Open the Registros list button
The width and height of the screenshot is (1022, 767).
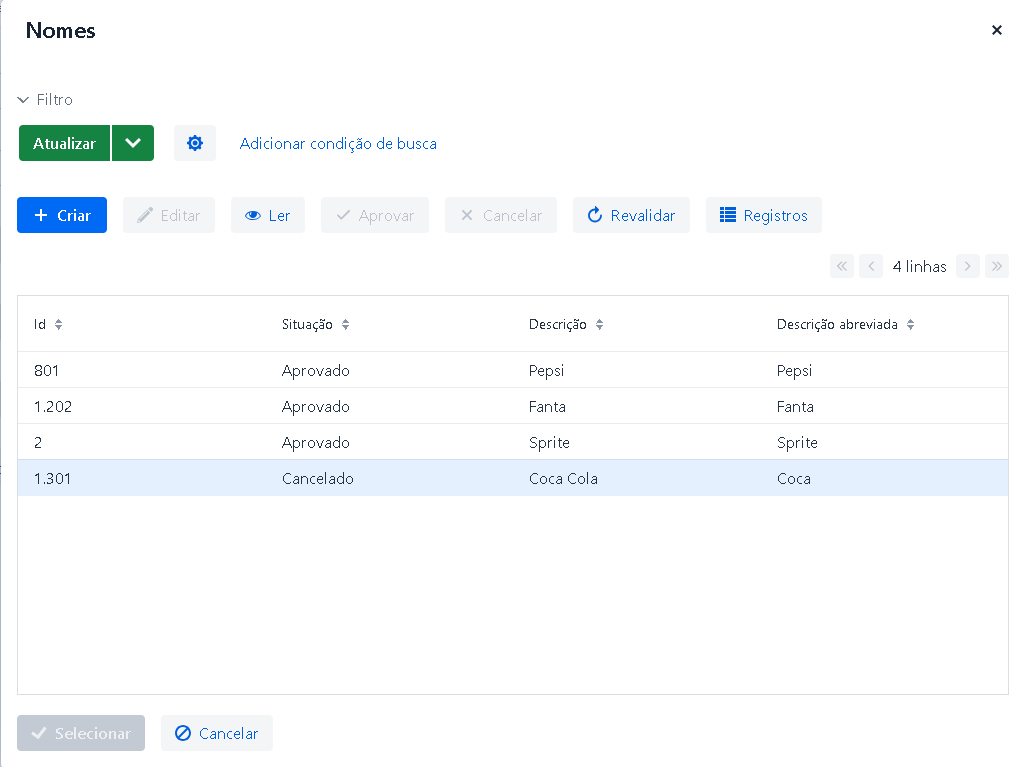coord(764,215)
